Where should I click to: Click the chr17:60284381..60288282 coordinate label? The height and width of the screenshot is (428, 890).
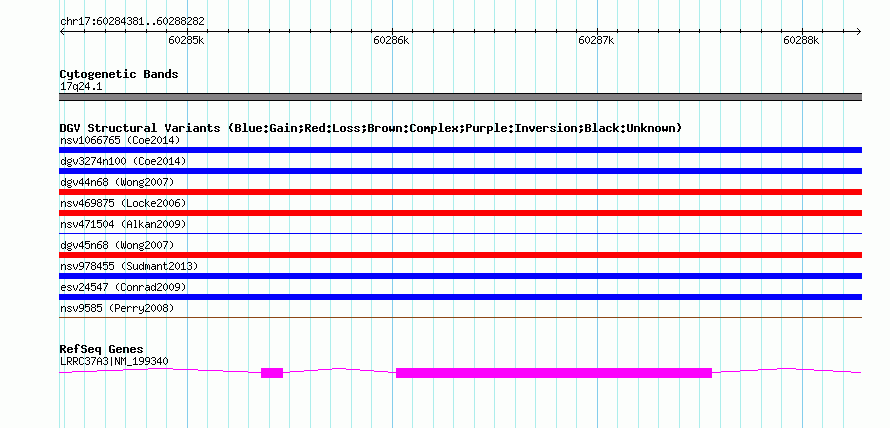tap(132, 22)
